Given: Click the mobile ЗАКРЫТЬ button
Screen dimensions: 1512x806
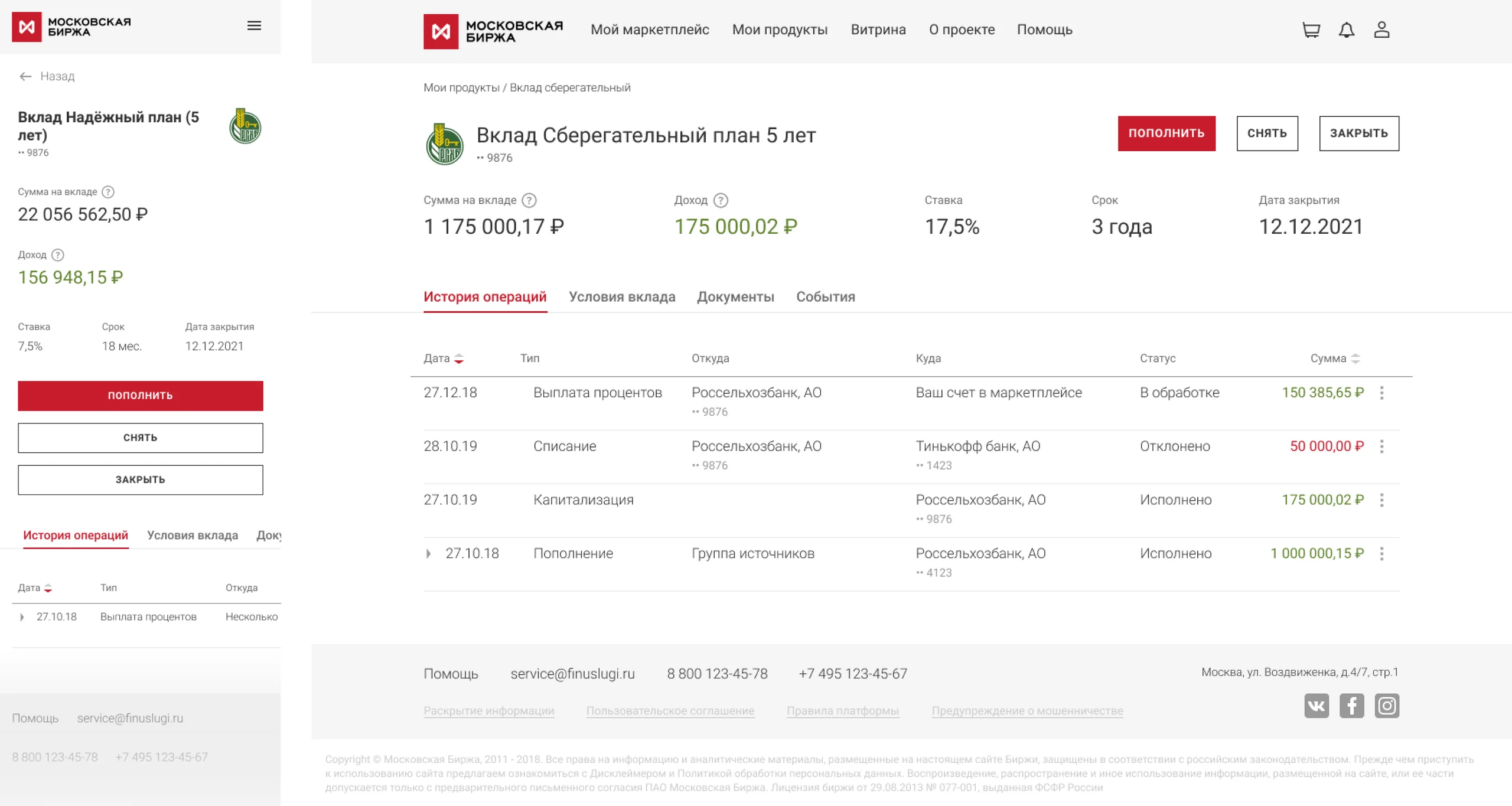Looking at the screenshot, I should [141, 480].
